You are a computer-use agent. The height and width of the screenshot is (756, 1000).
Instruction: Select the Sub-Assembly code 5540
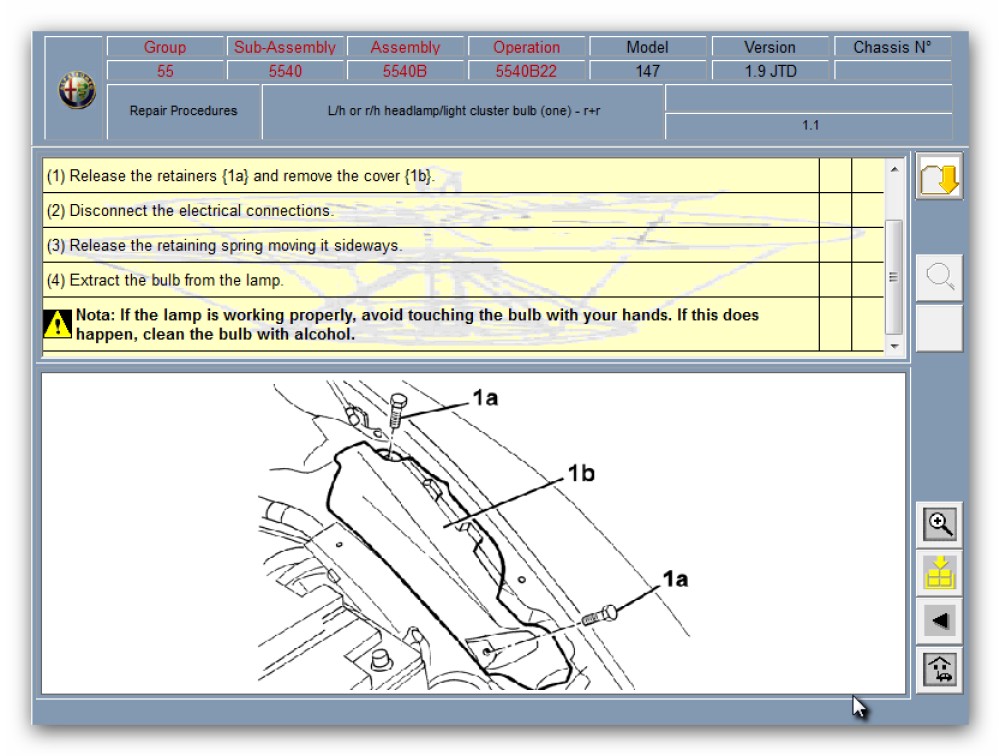tap(285, 71)
